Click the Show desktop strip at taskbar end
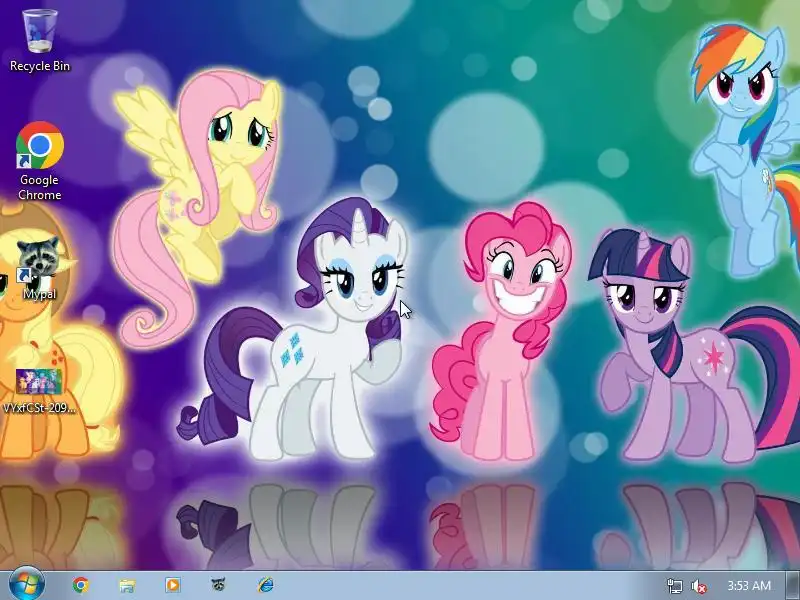The height and width of the screenshot is (600, 800). [792, 586]
